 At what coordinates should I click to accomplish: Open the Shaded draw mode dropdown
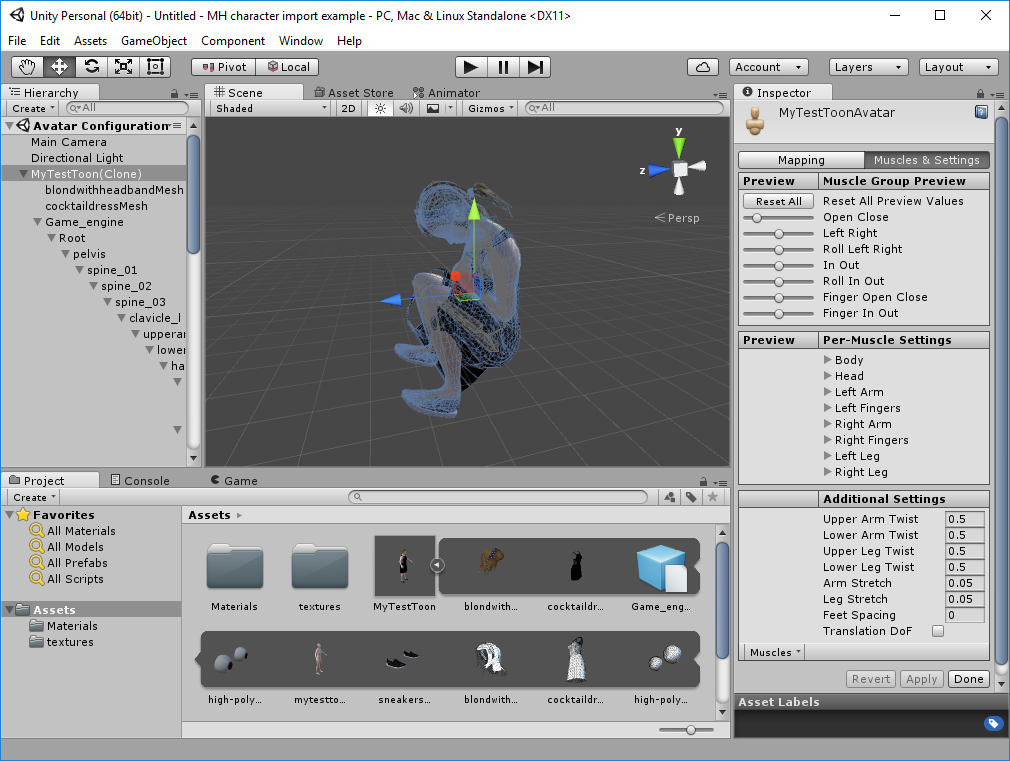click(271, 108)
